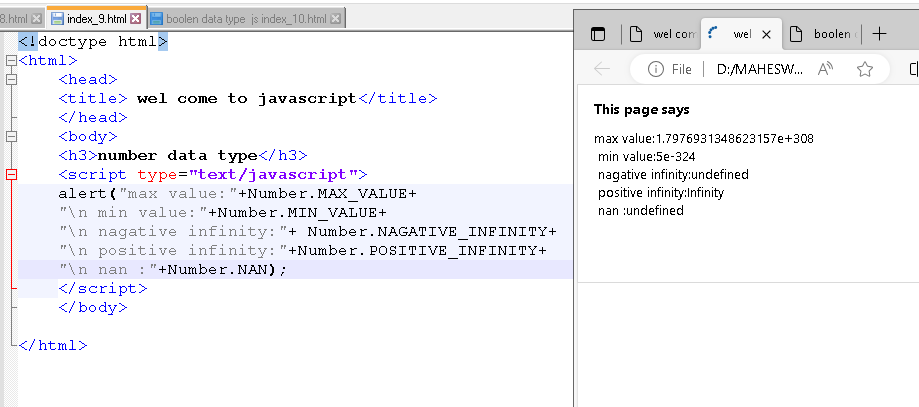Screen dimensions: 919x407
Task: Close the boolen data type index_10.html tab
Action: click(335, 19)
